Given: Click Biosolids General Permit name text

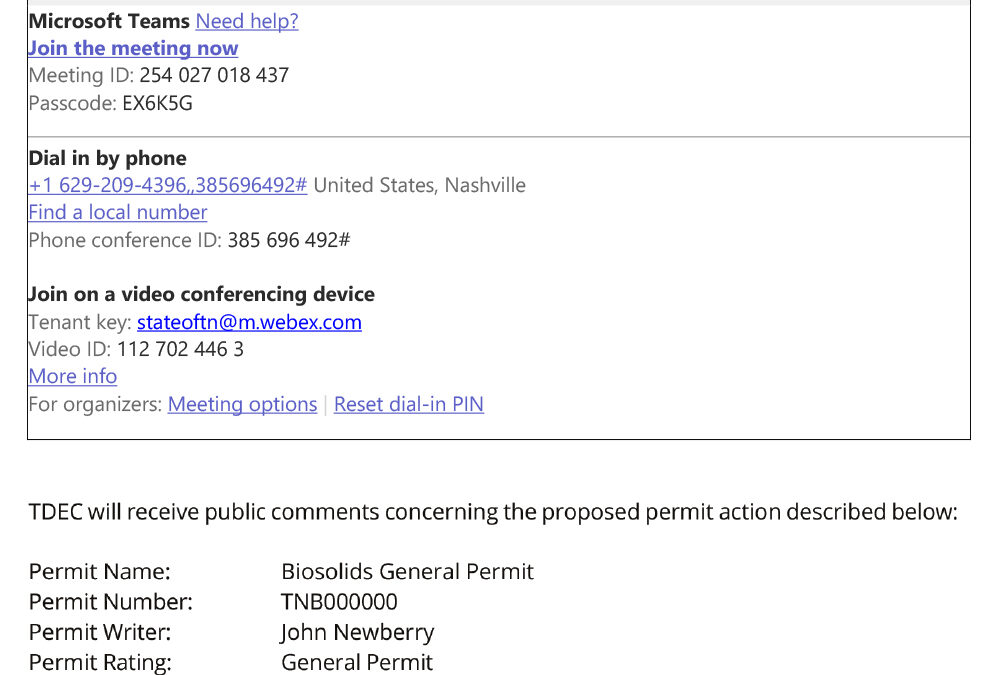Looking at the screenshot, I should point(407,572).
